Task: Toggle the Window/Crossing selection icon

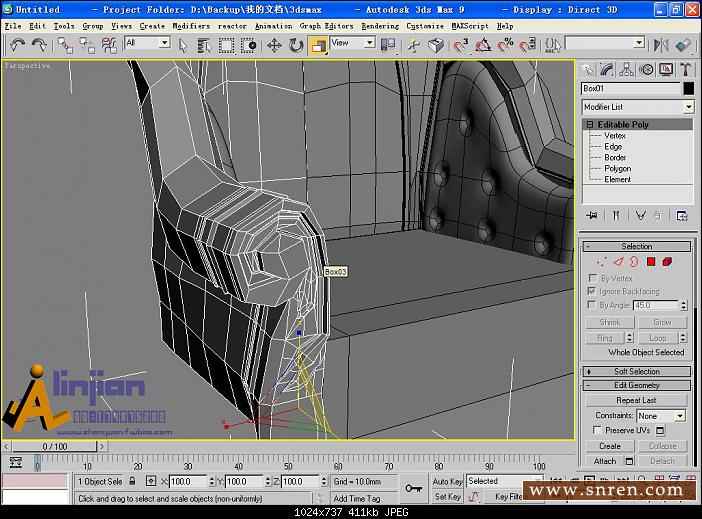Action: [248, 45]
